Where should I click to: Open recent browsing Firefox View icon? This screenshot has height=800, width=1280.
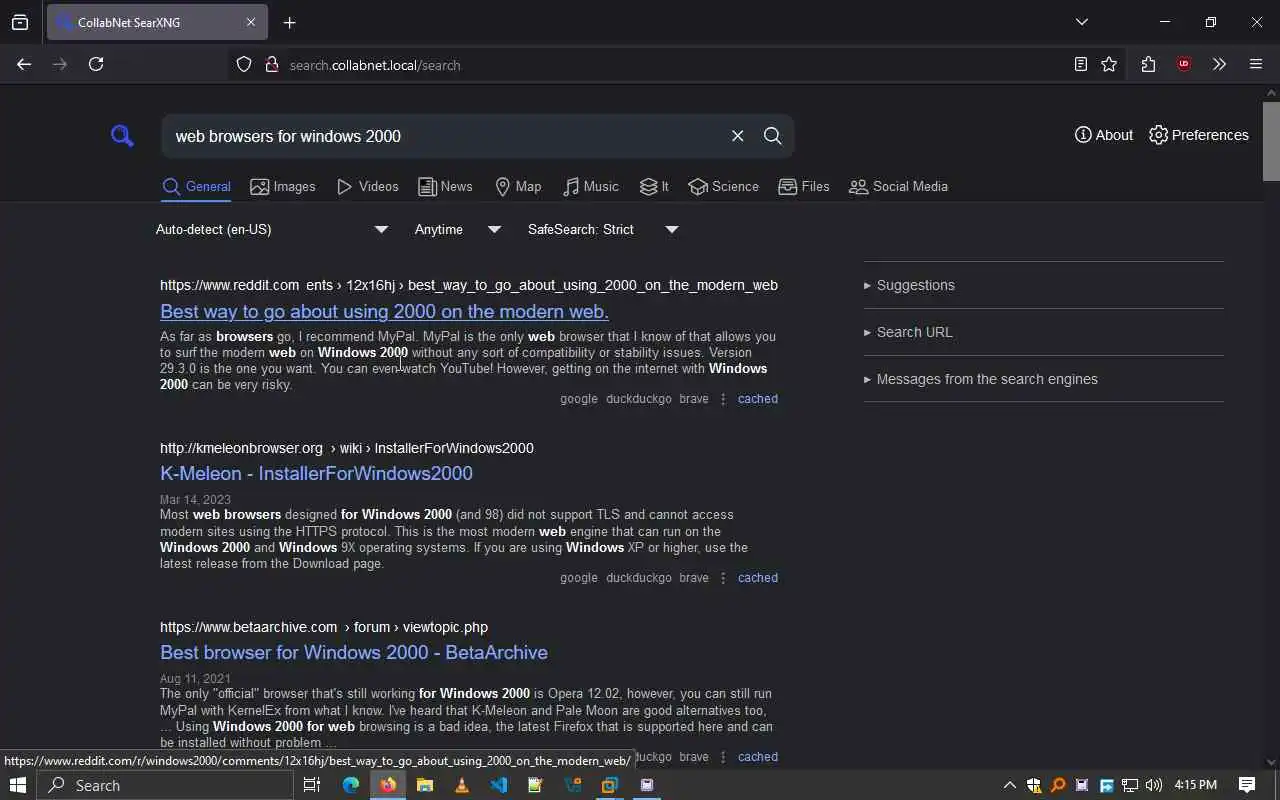(20, 22)
